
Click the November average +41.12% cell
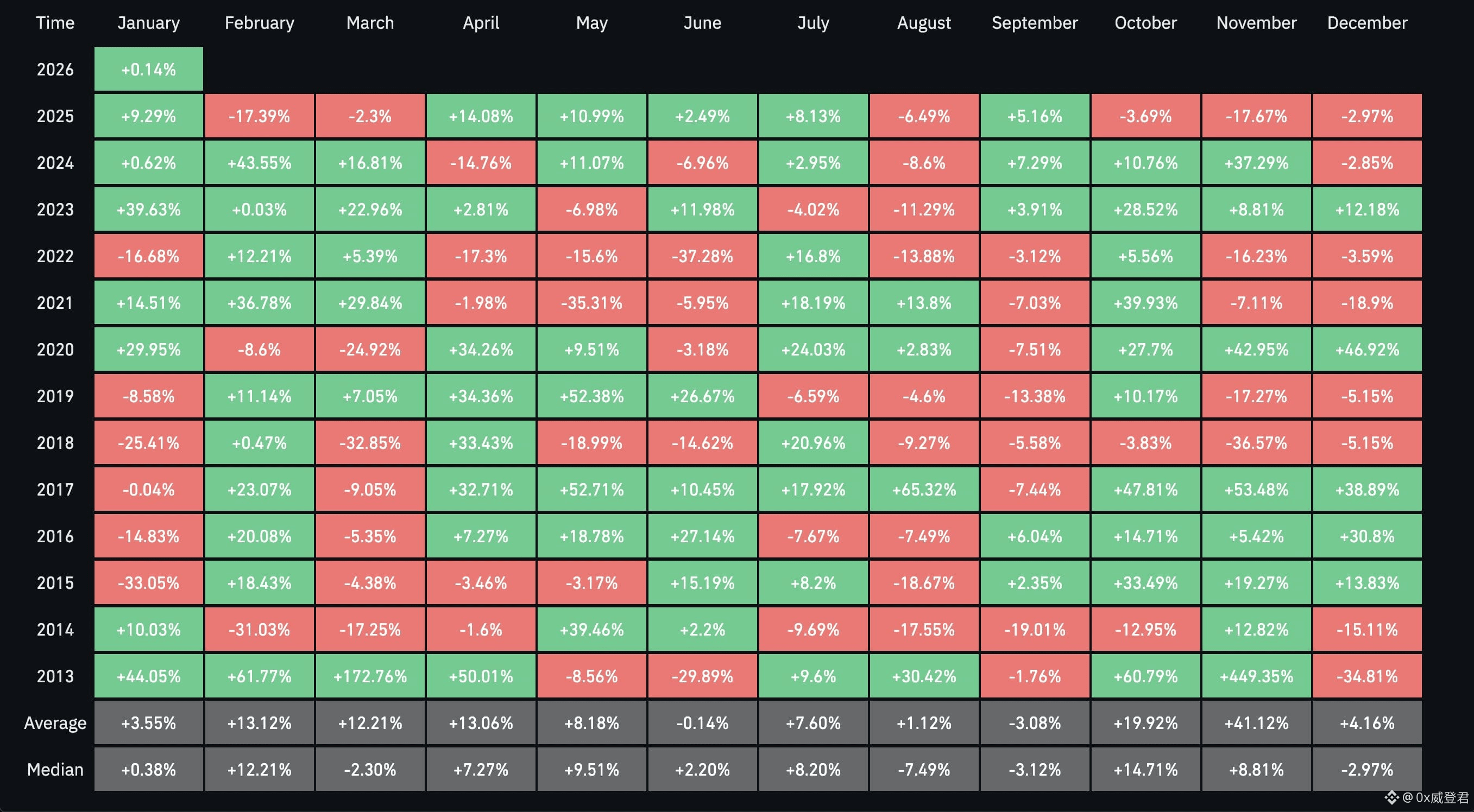1256,723
